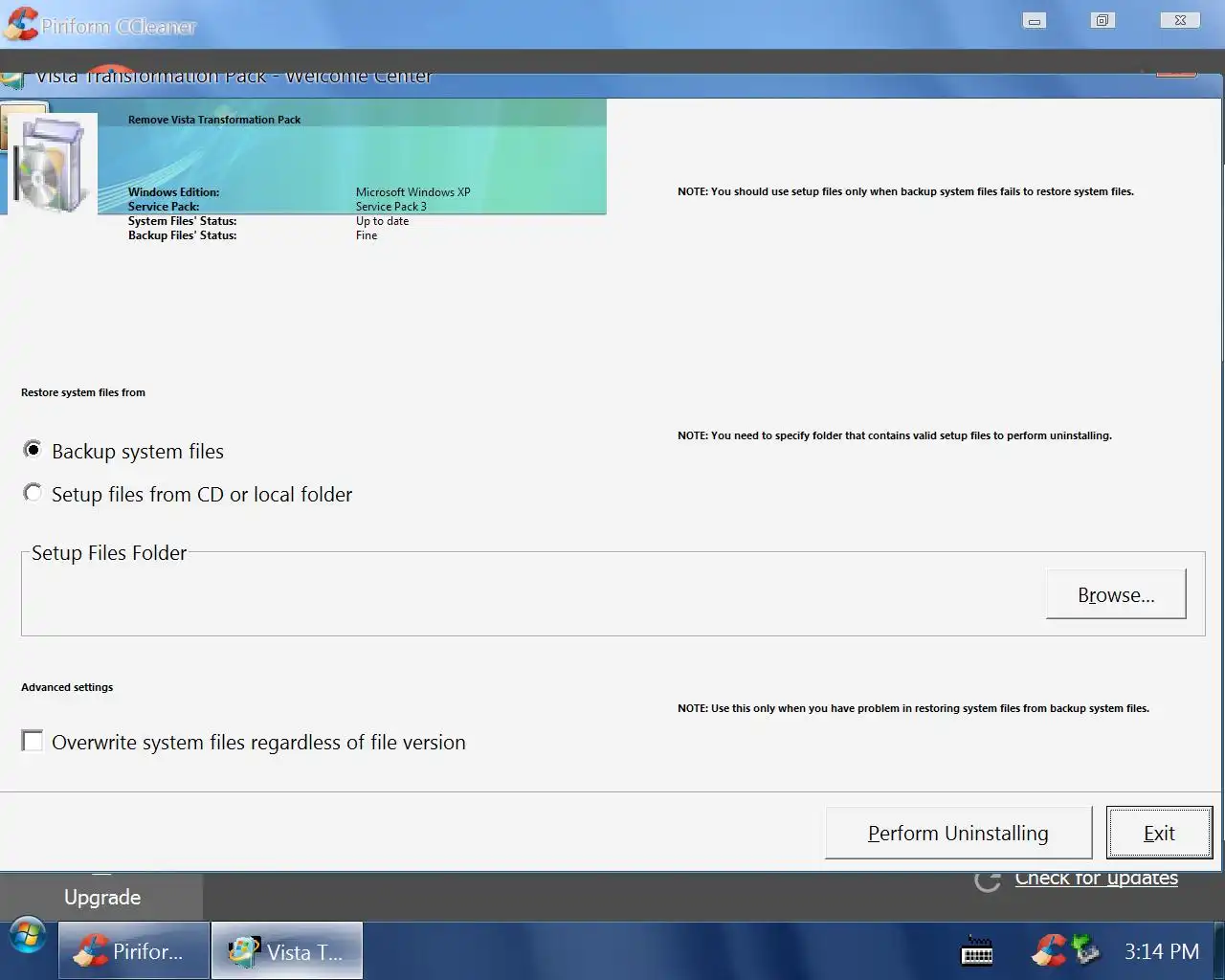The width and height of the screenshot is (1225, 980).
Task: Select the Backup system files radio button
Action: pyautogui.click(x=33, y=450)
